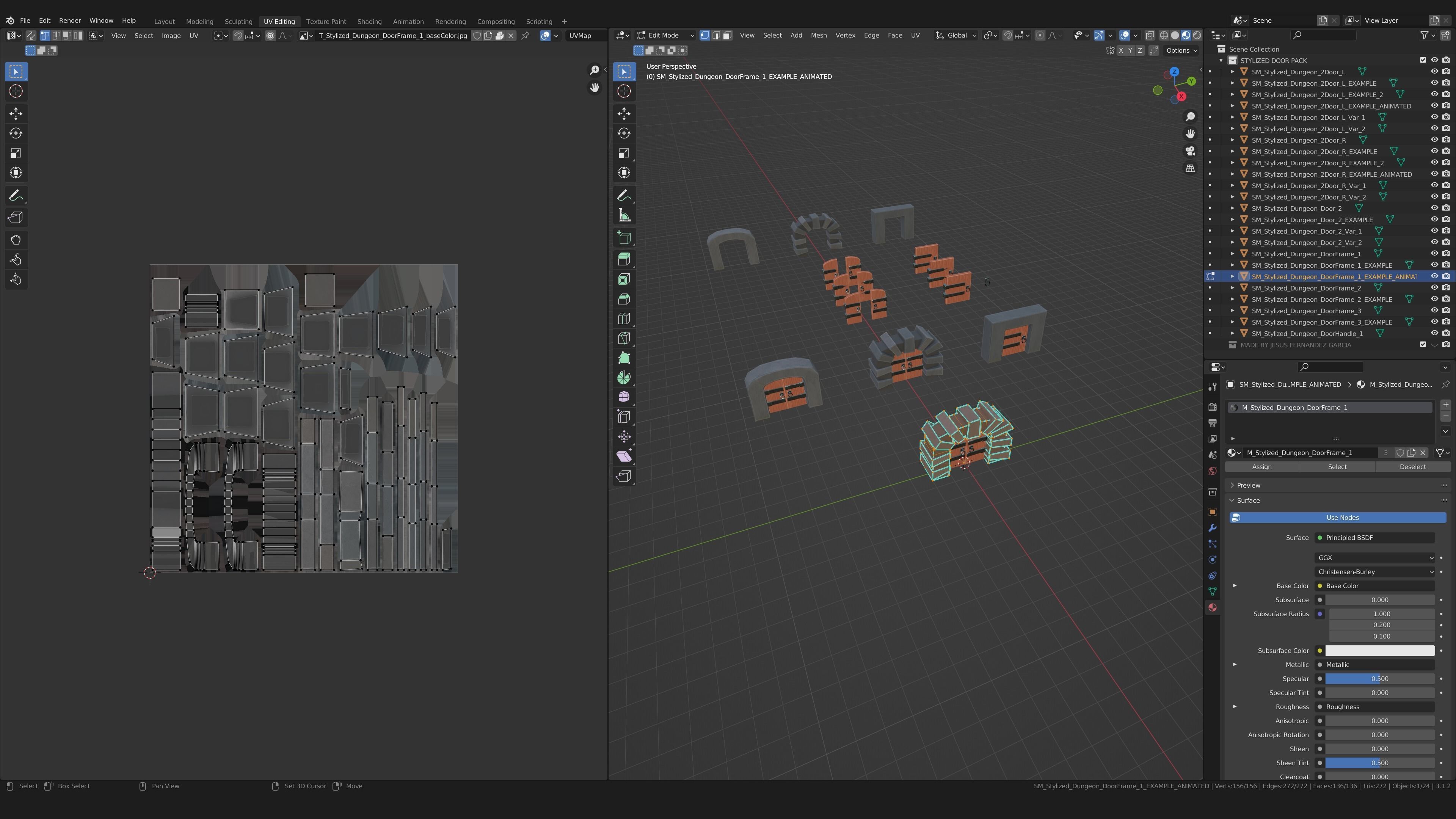Open the File menu
The height and width of the screenshot is (819, 1456).
tap(25, 20)
